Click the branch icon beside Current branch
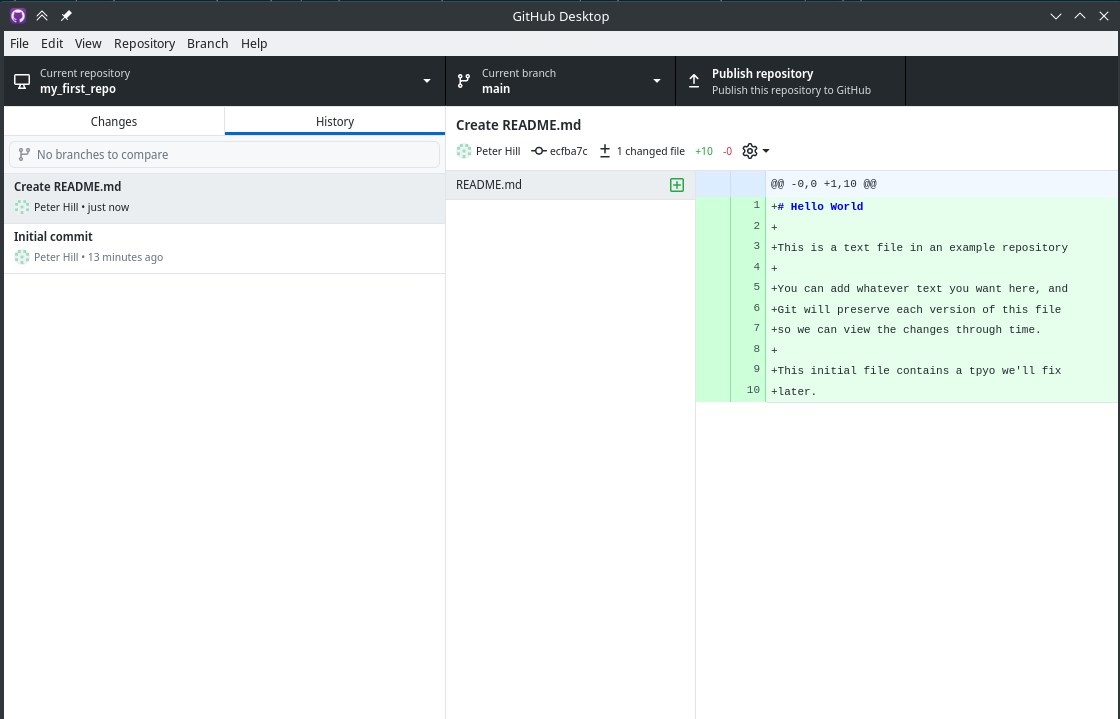1120x719 pixels. (464, 81)
